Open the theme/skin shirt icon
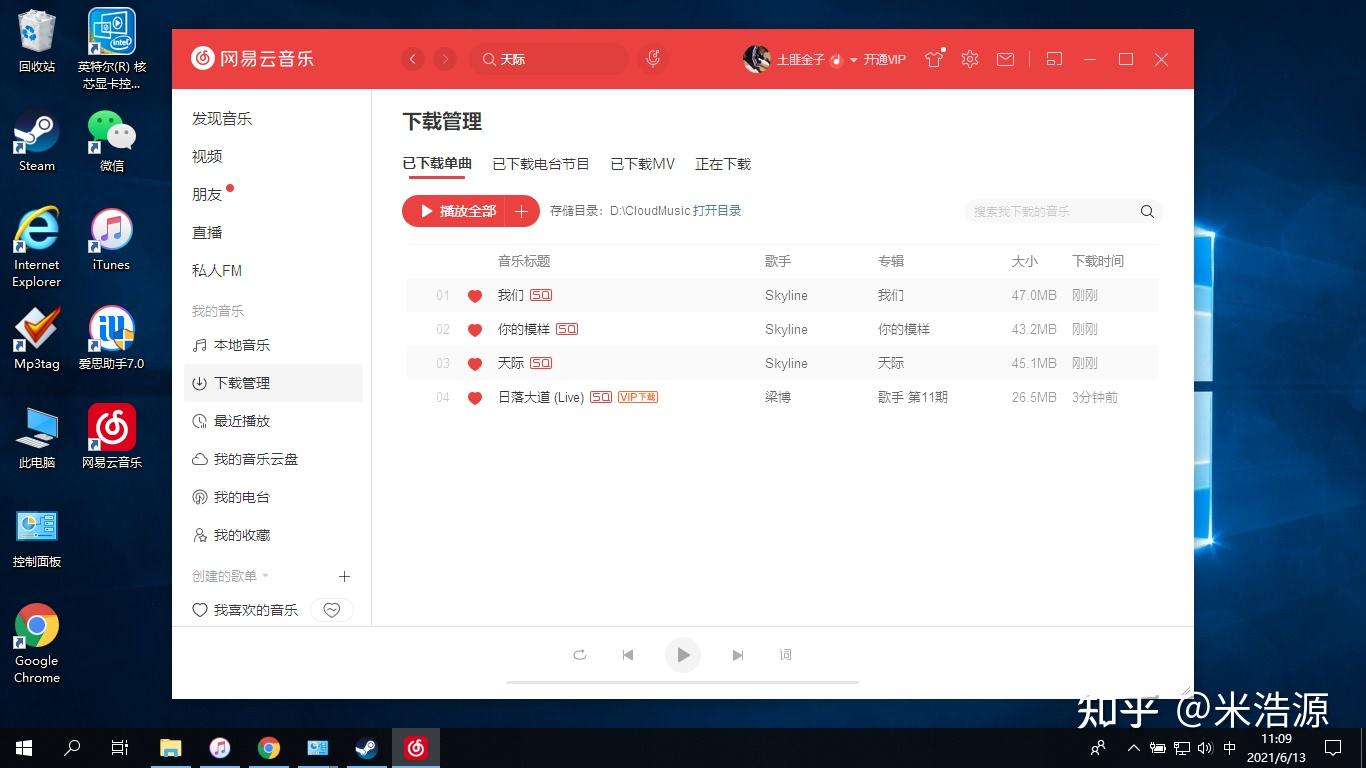The width and height of the screenshot is (1366, 768). click(x=933, y=59)
